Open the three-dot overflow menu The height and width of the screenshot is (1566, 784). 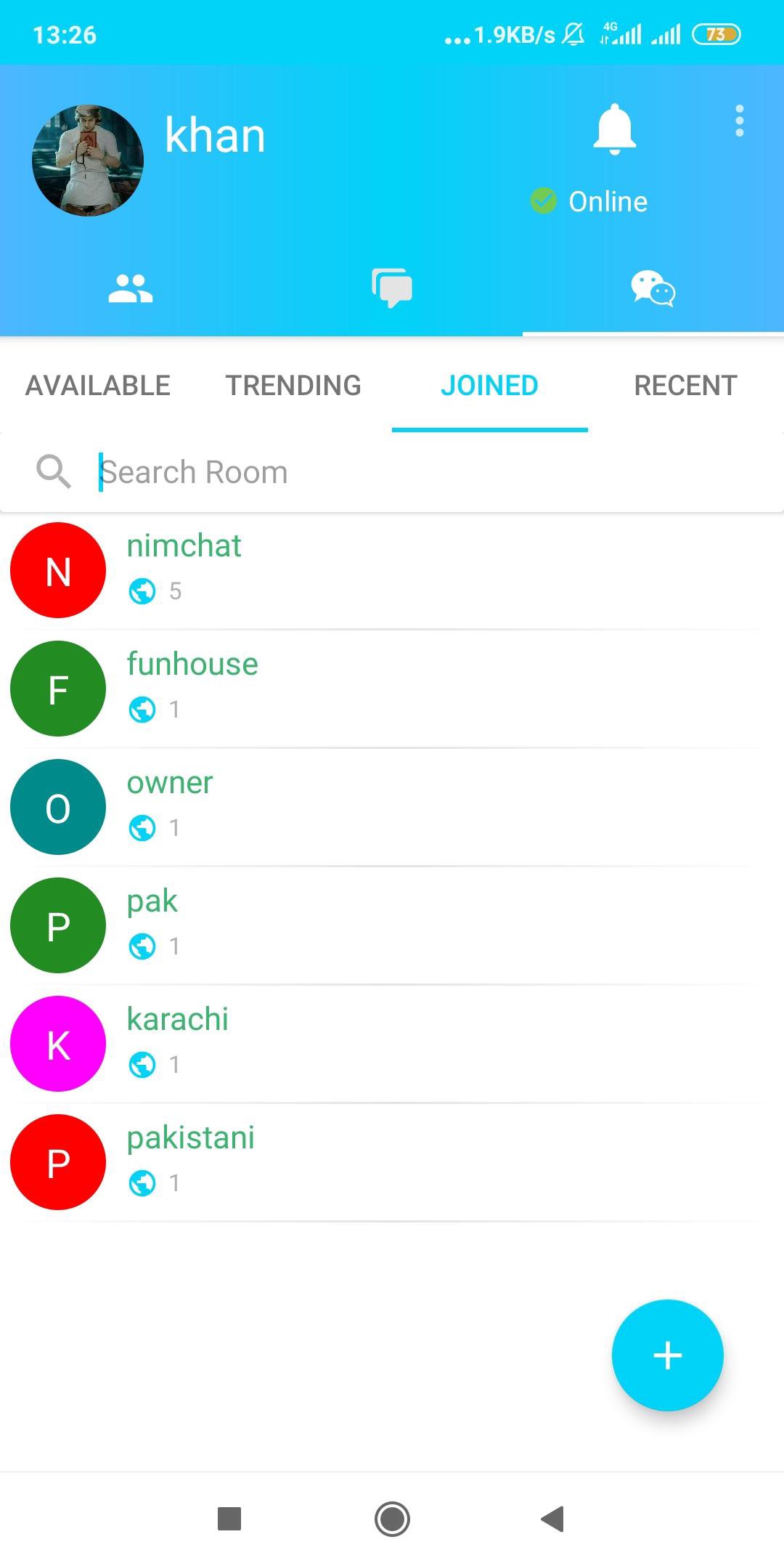(739, 121)
